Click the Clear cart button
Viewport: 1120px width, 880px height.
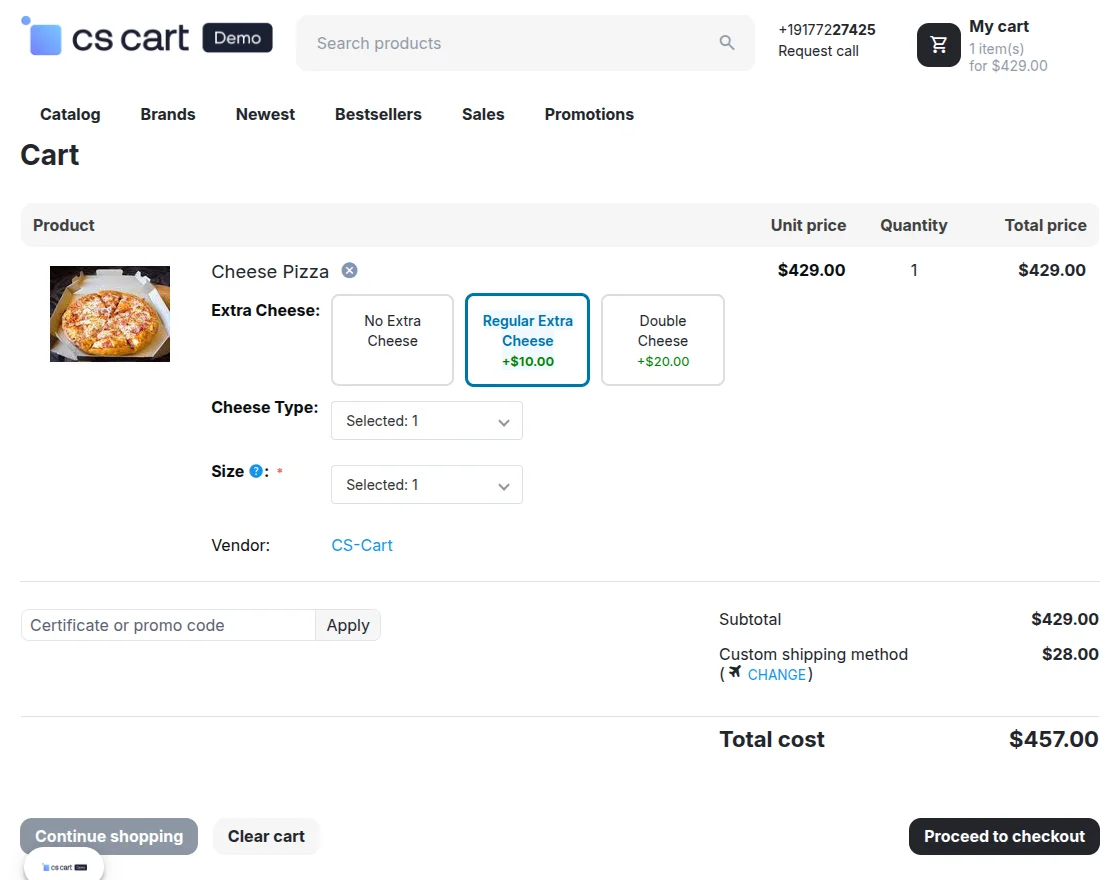point(266,836)
